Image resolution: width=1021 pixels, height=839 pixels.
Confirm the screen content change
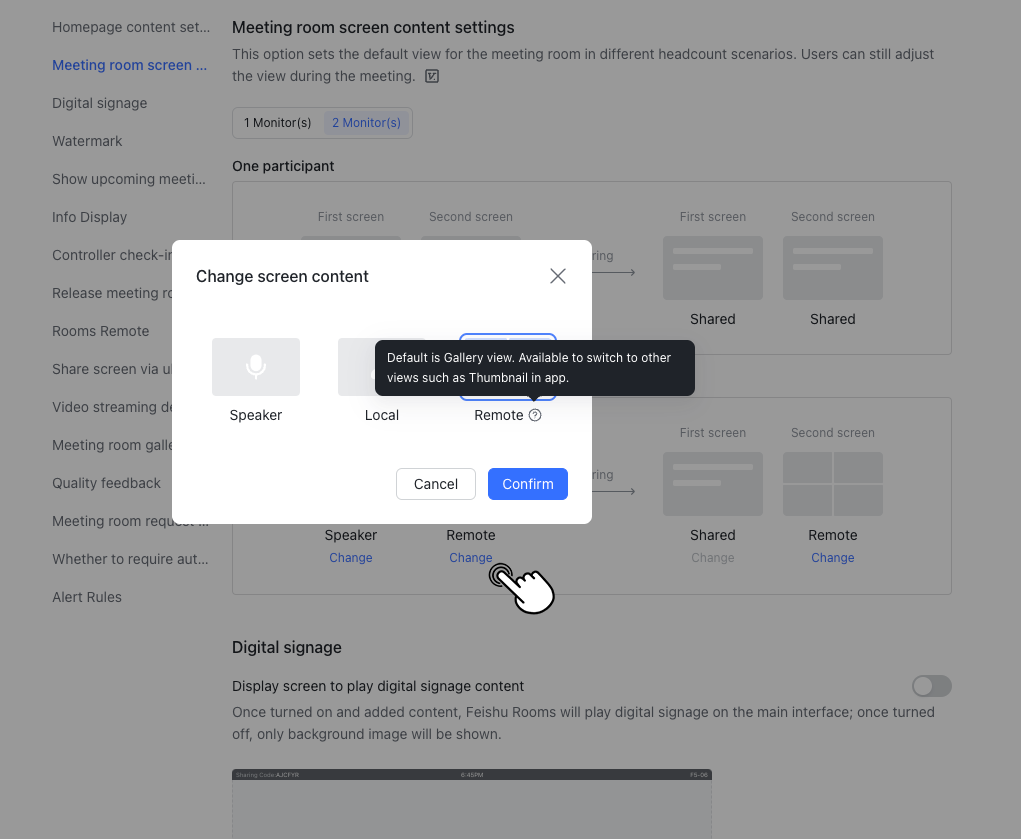click(527, 484)
